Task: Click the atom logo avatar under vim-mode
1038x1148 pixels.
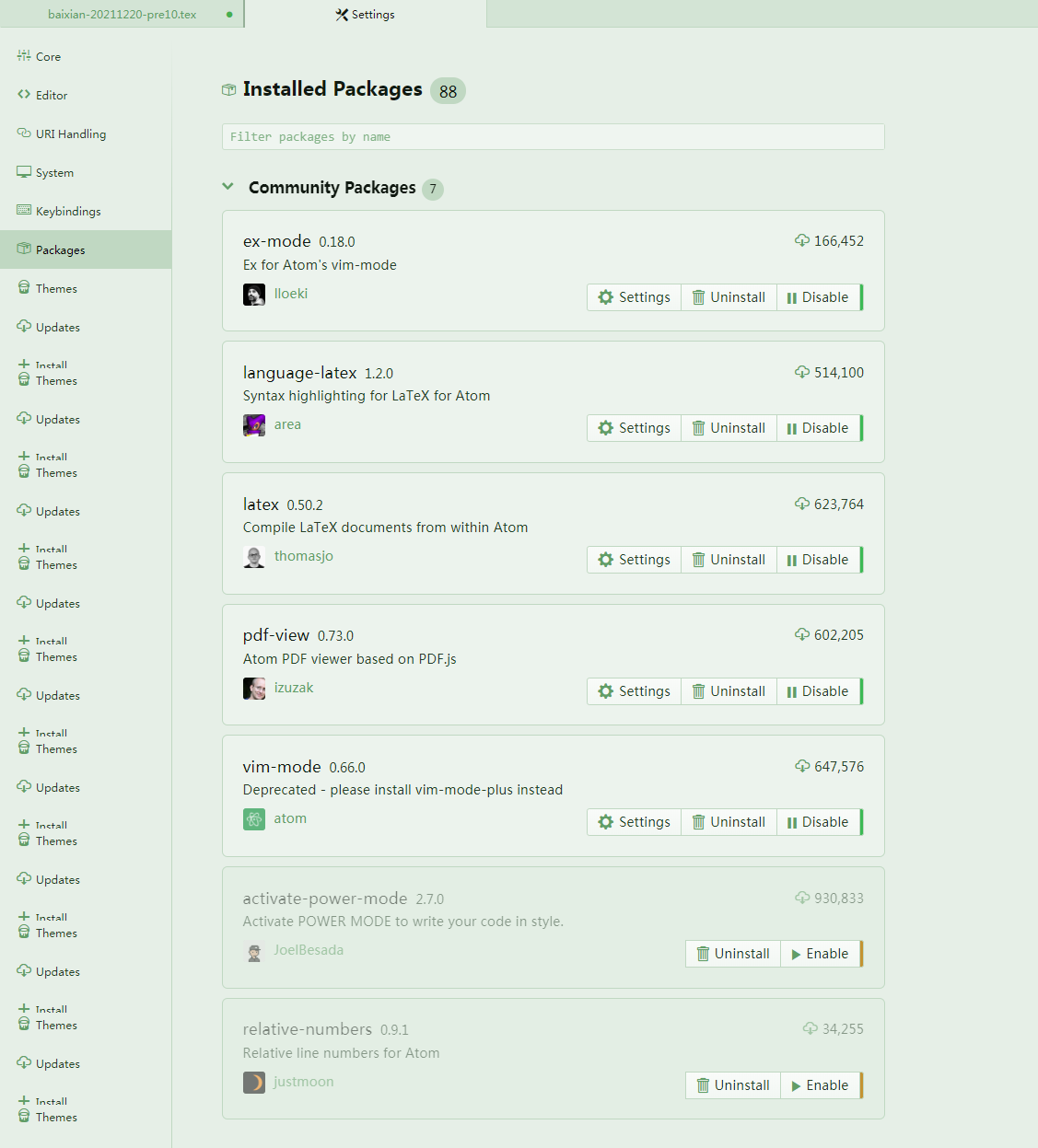Action: (254, 819)
